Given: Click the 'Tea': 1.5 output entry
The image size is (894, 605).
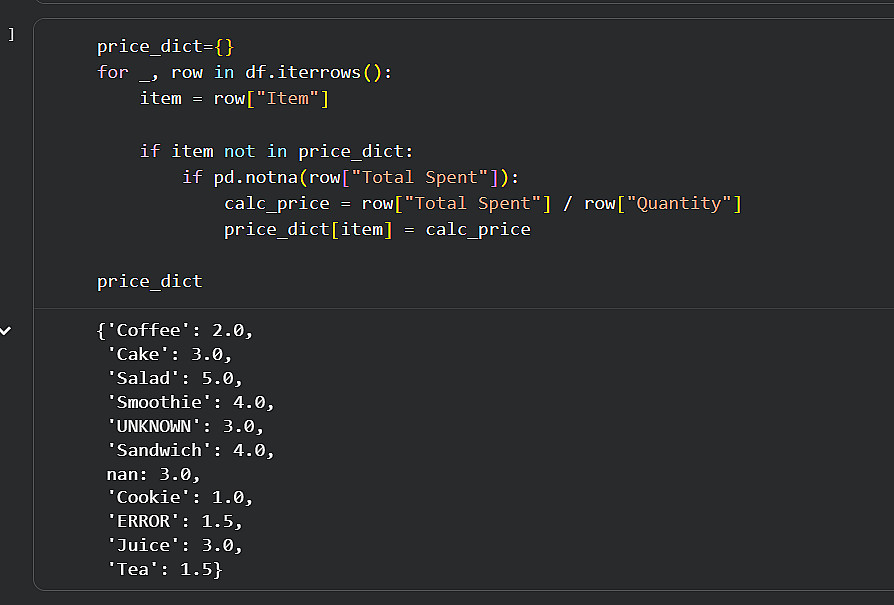Looking at the screenshot, I should pos(164,570).
